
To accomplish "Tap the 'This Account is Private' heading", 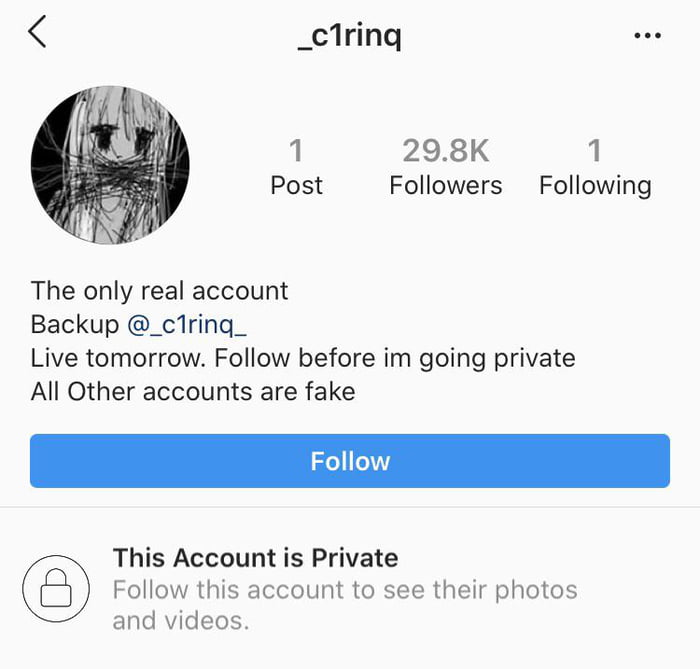I will (x=255, y=557).
